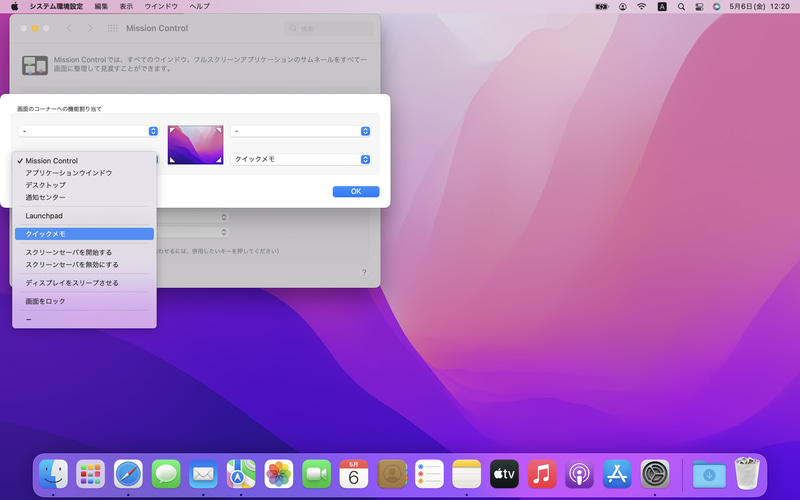Image resolution: width=800 pixels, height=500 pixels.
Task: Click the desktop preview thumbnail in dialog
Action: point(195,145)
